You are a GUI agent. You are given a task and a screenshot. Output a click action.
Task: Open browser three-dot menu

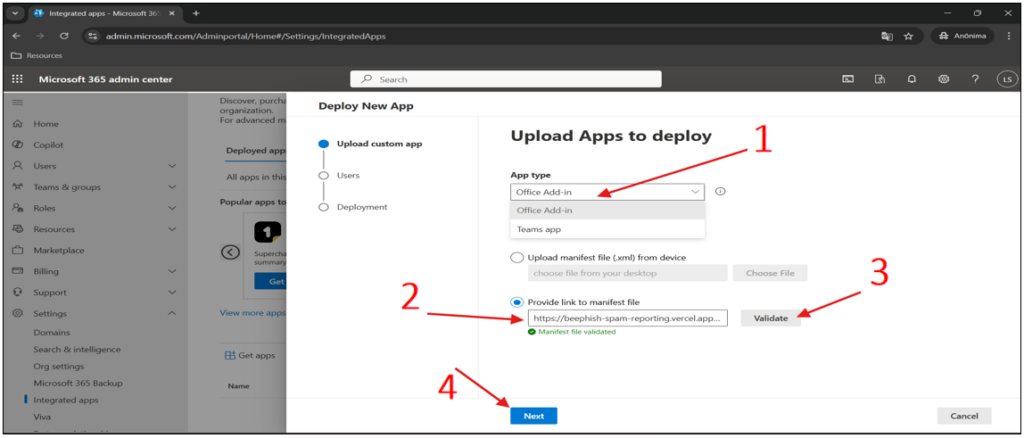tap(1008, 37)
